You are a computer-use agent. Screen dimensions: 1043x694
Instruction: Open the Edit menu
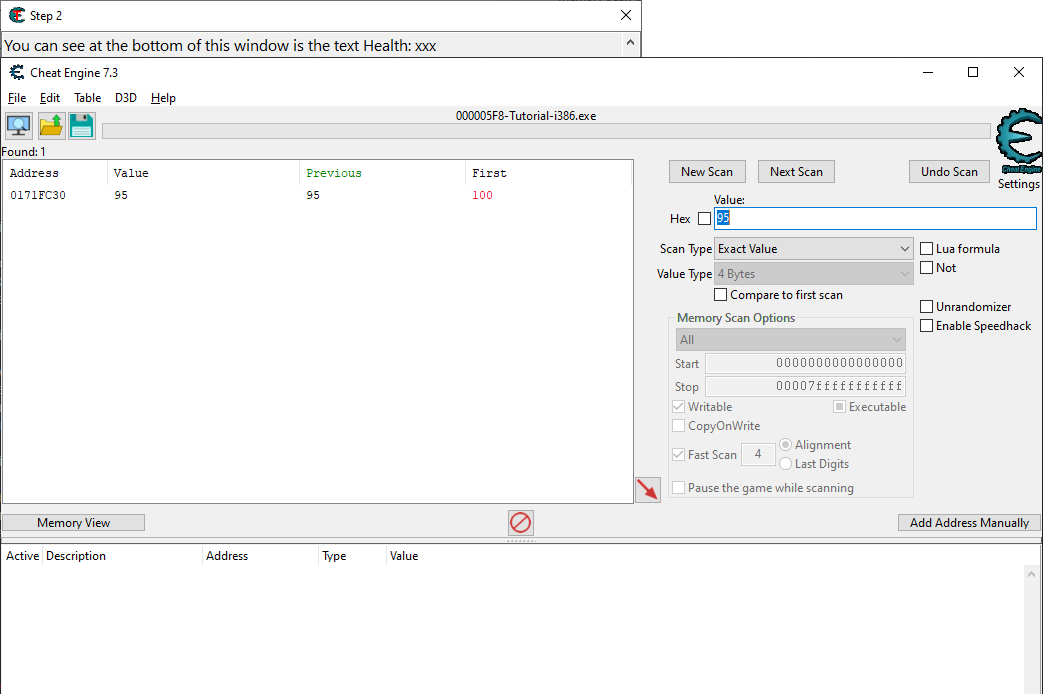click(50, 98)
